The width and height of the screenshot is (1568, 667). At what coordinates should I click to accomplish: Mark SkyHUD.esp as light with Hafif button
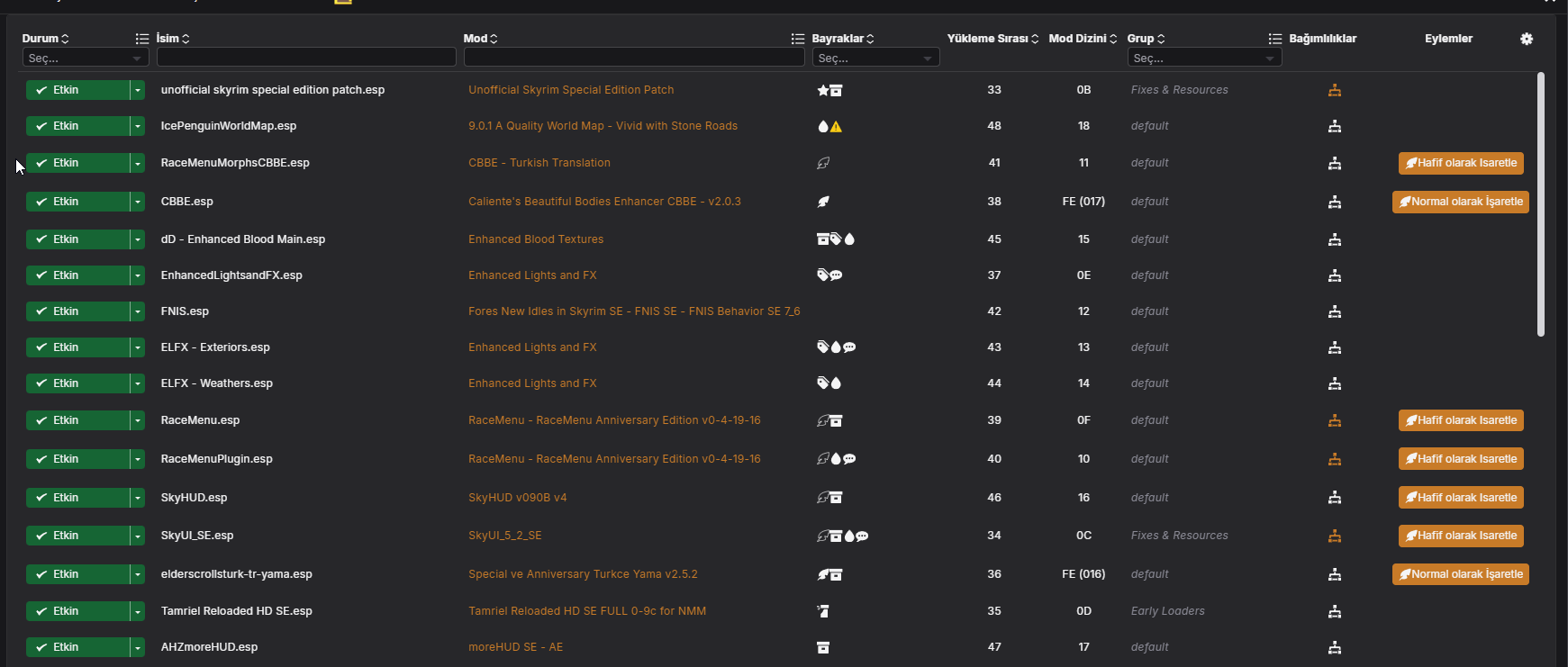click(1461, 498)
